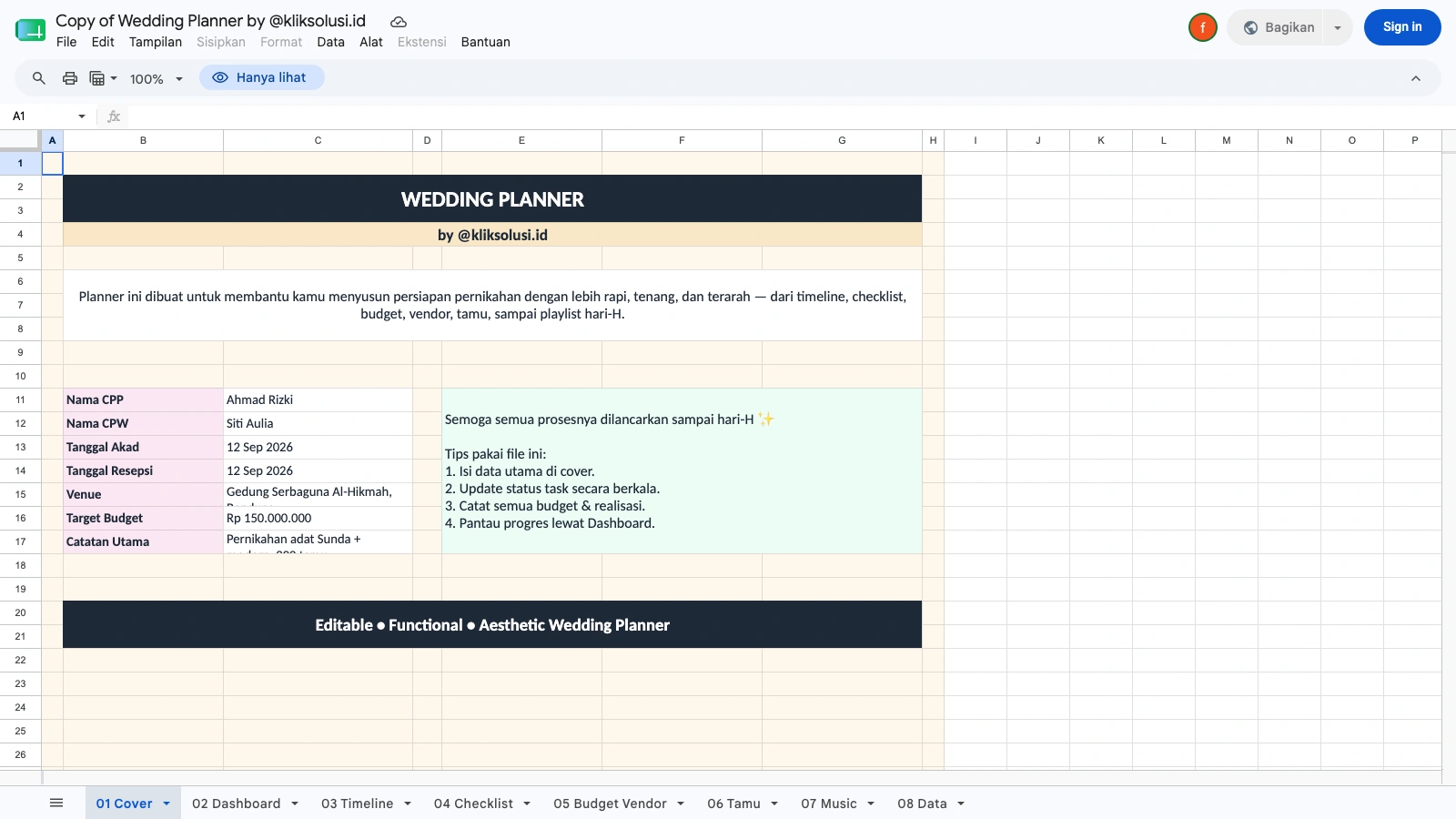Open the Tampilan menu

(x=156, y=42)
